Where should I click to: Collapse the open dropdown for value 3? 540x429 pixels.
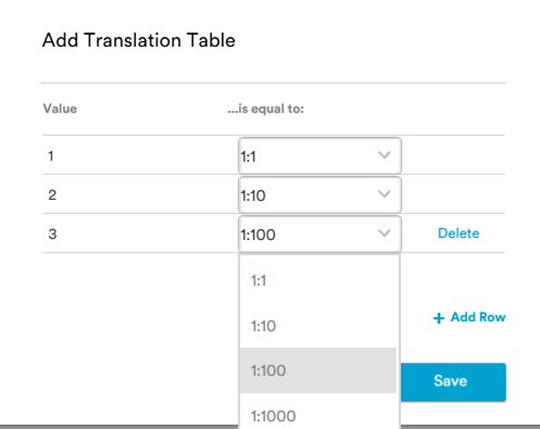[x=320, y=234]
